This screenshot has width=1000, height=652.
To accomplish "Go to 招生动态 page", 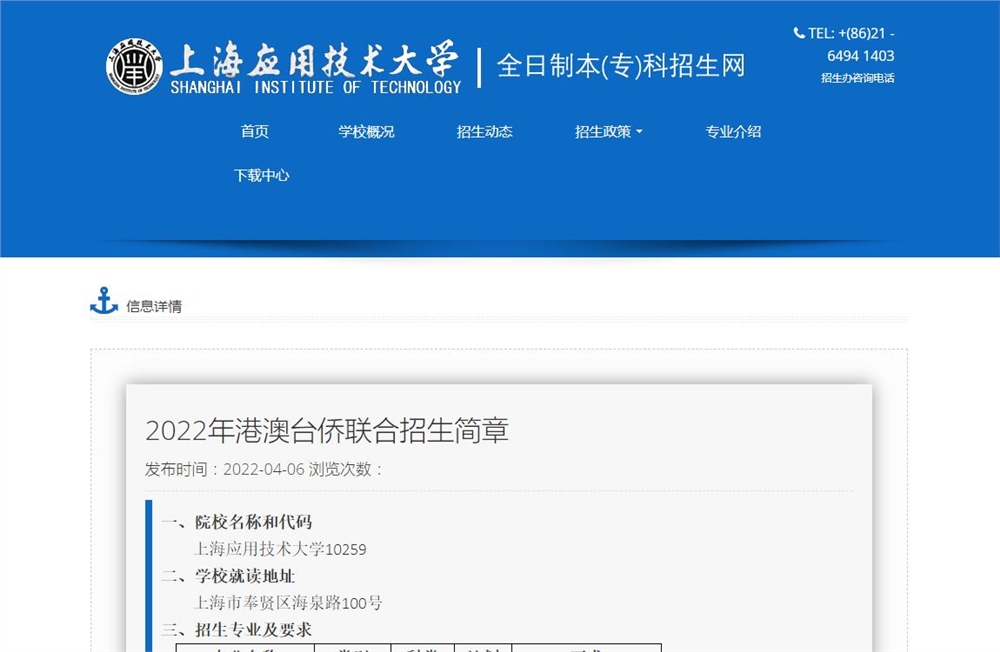I will click(484, 131).
